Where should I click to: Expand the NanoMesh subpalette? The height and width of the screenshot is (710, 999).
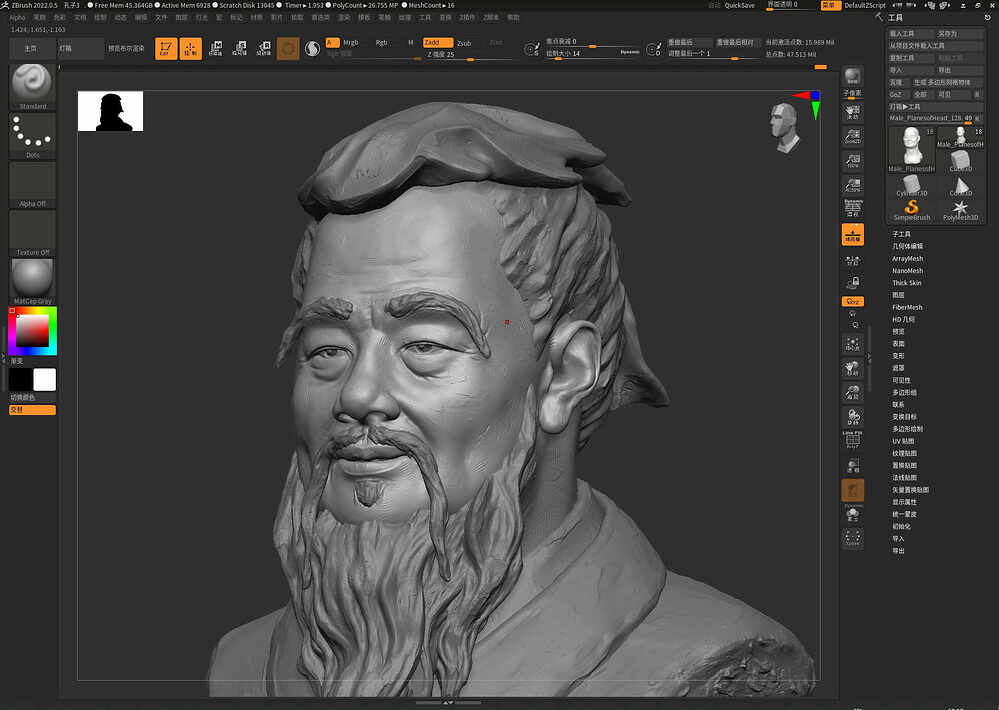(x=907, y=271)
